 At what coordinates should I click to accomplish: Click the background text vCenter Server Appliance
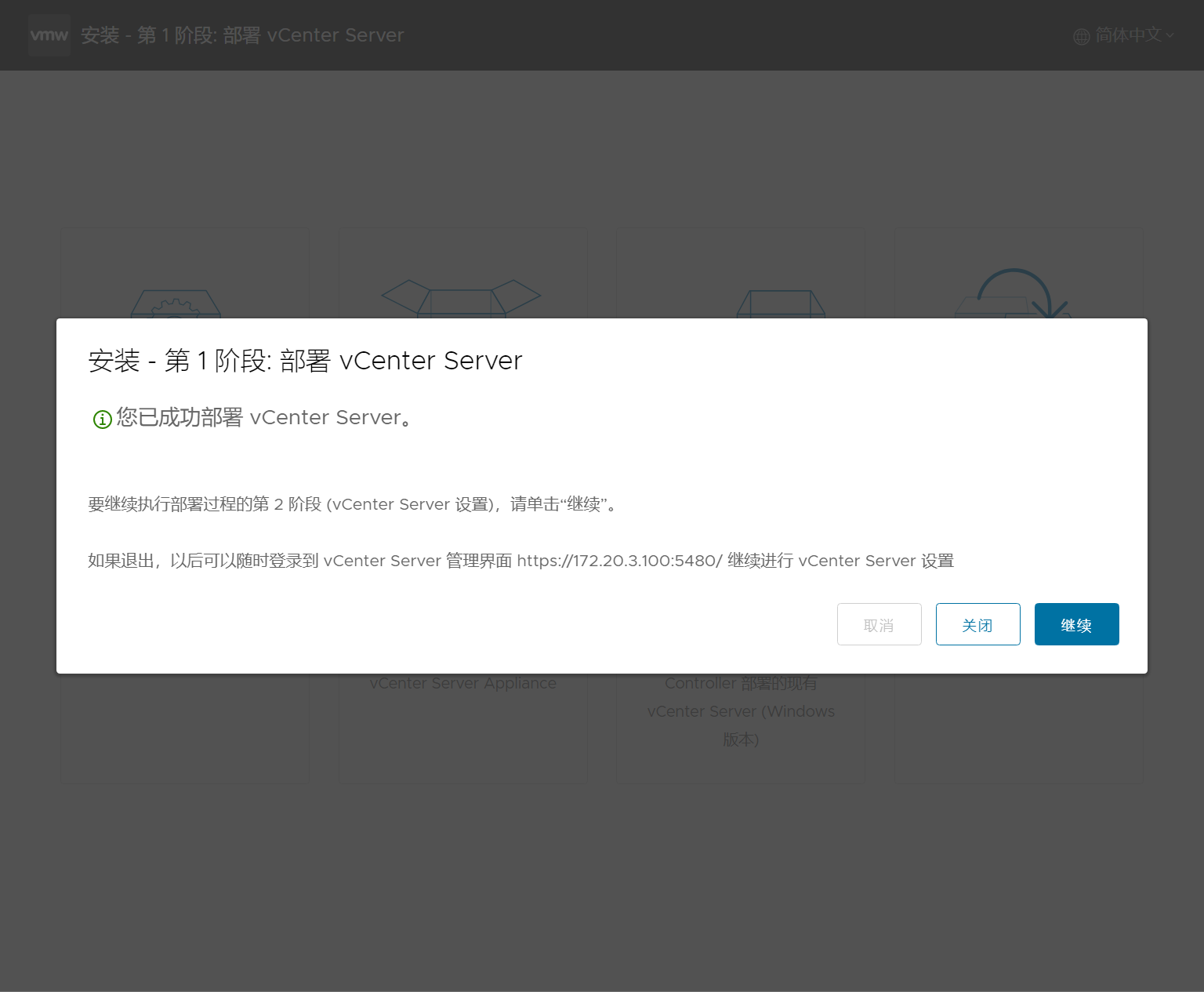click(462, 683)
